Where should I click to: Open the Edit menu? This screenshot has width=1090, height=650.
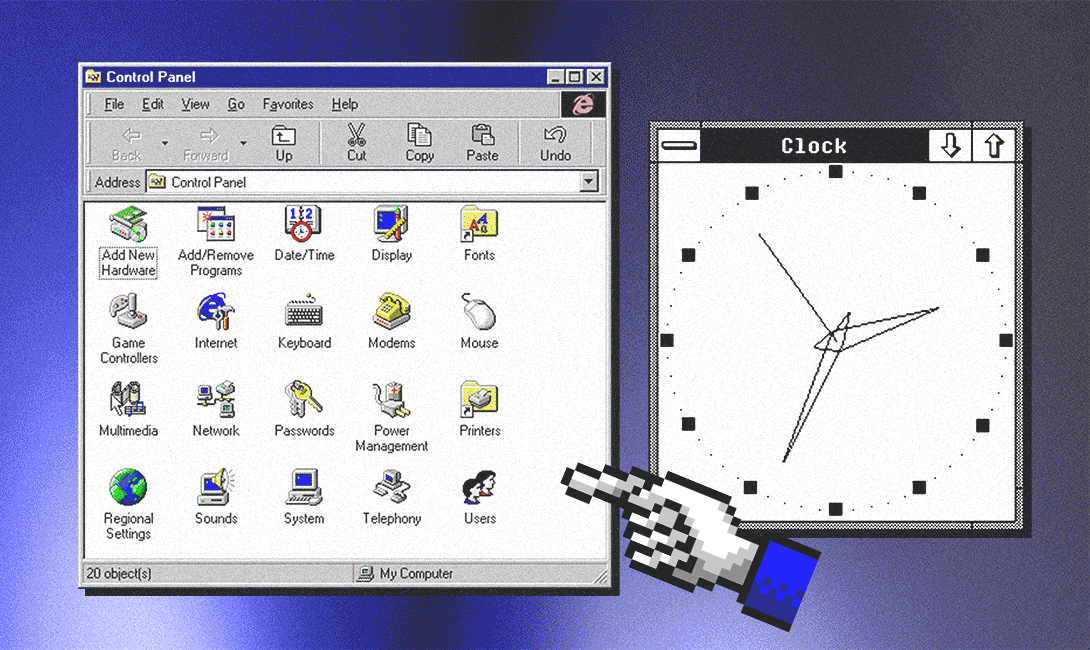(x=153, y=104)
